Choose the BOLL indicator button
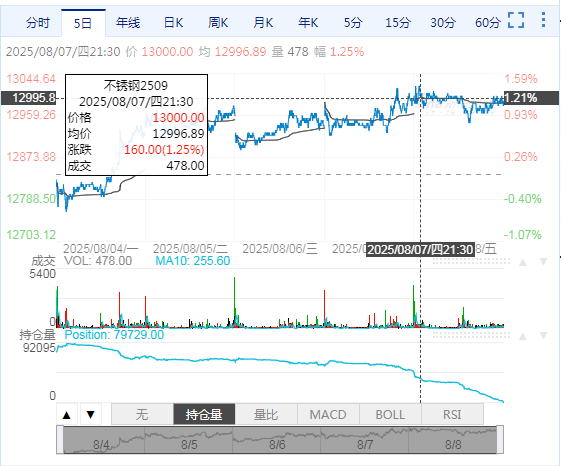Image resolution: width=561 pixels, height=466 pixels. coord(390,414)
